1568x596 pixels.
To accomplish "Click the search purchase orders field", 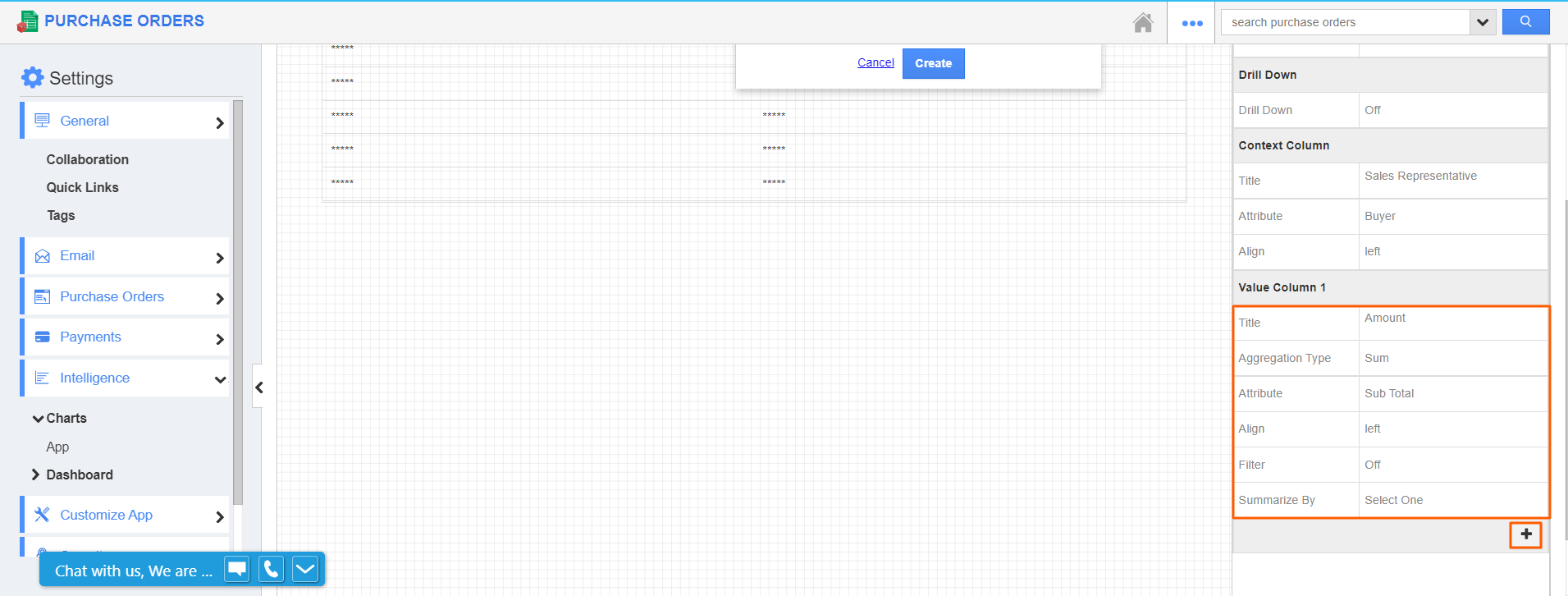I will tap(1346, 22).
